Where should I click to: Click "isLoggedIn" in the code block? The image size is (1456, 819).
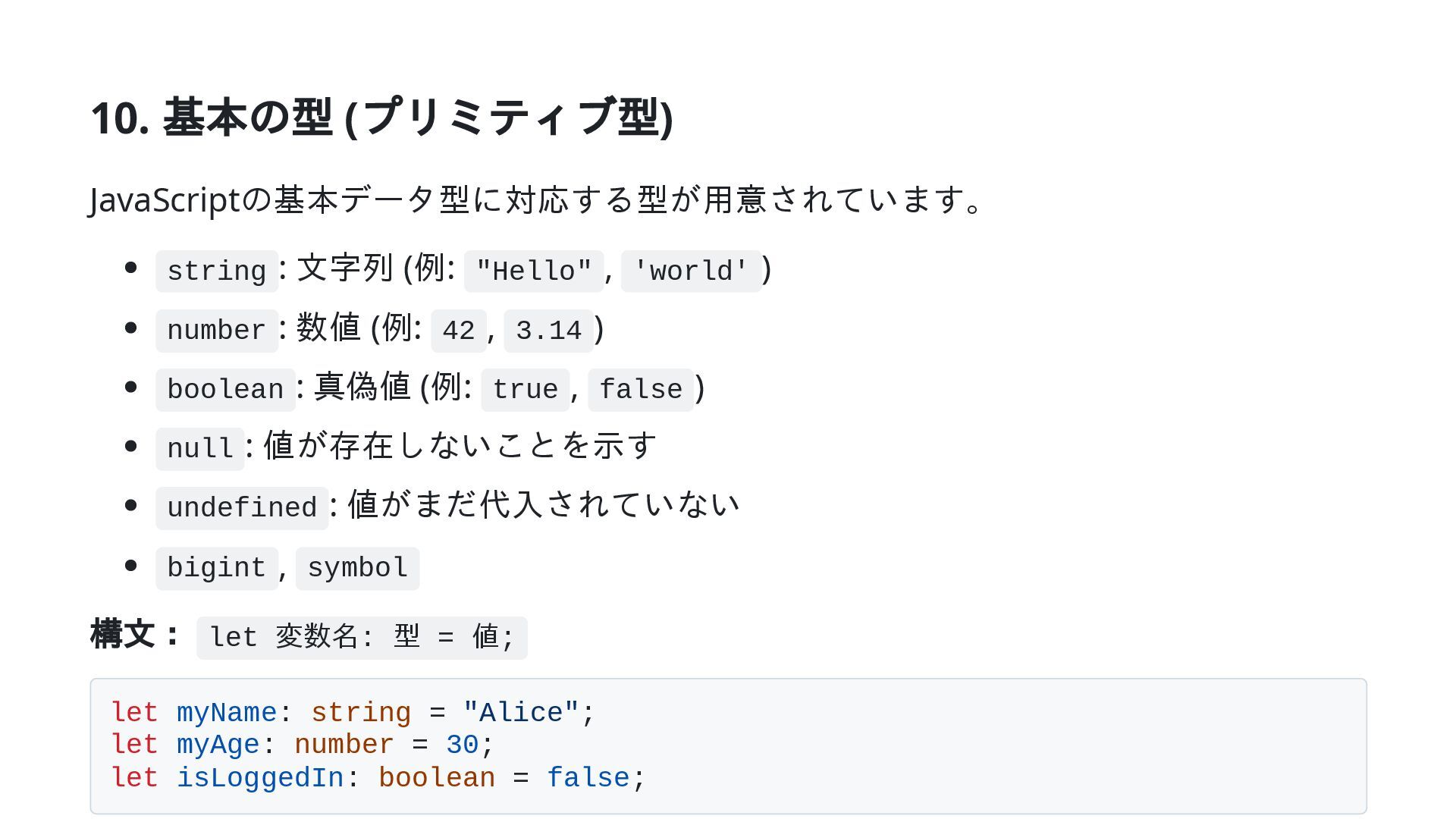[260, 778]
